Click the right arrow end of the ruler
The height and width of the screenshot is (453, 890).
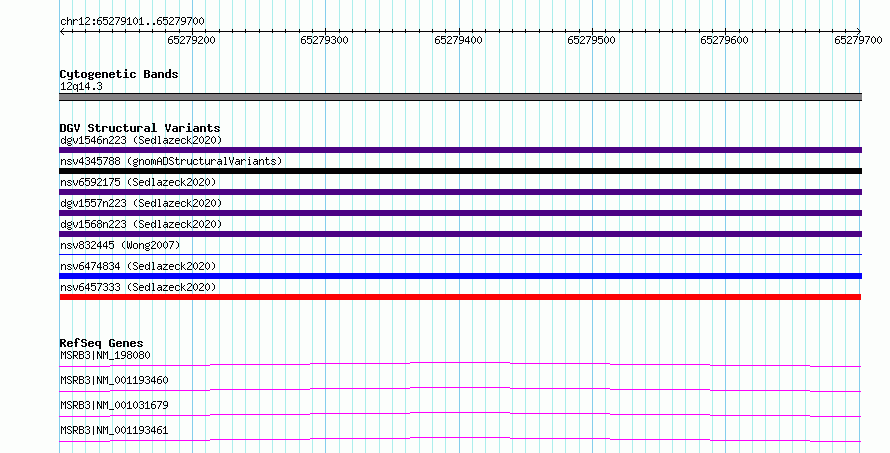[859, 32]
